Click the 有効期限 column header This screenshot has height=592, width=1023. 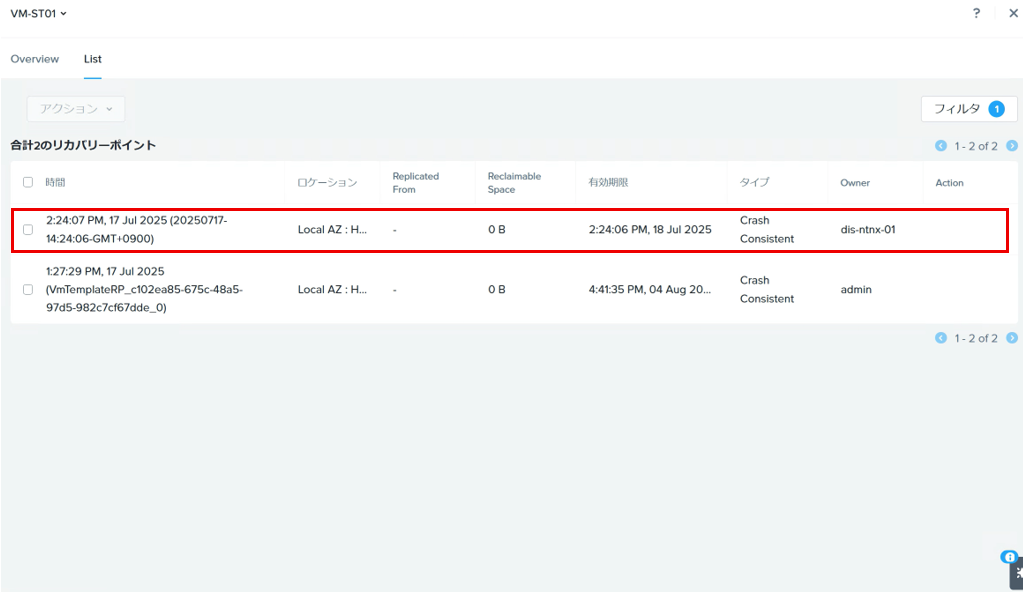click(608, 182)
